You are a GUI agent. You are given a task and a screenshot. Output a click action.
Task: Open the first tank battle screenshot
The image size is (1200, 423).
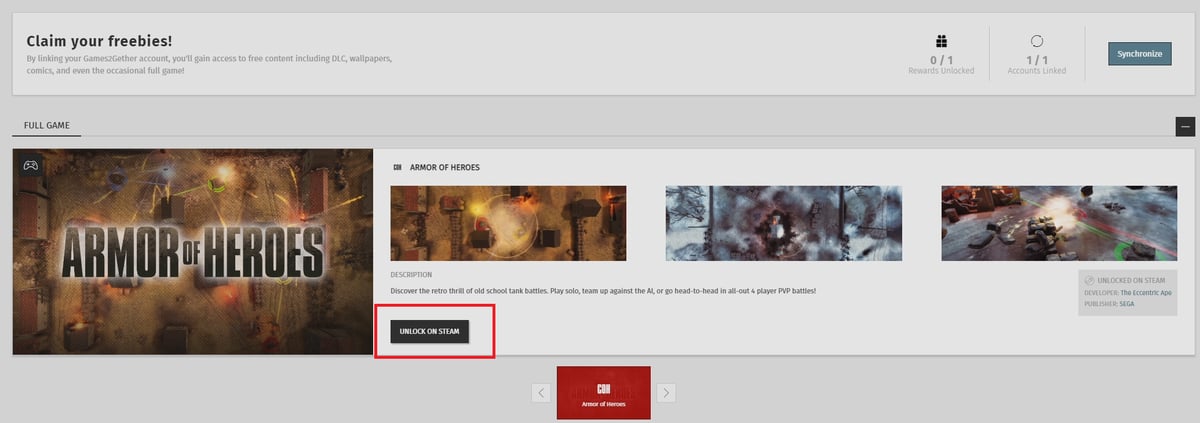(508, 223)
